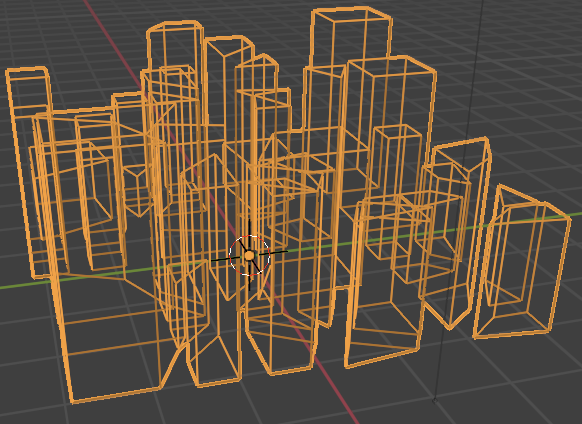
Task: Click the green axis line at the right edge
Action: [x=575, y=215]
